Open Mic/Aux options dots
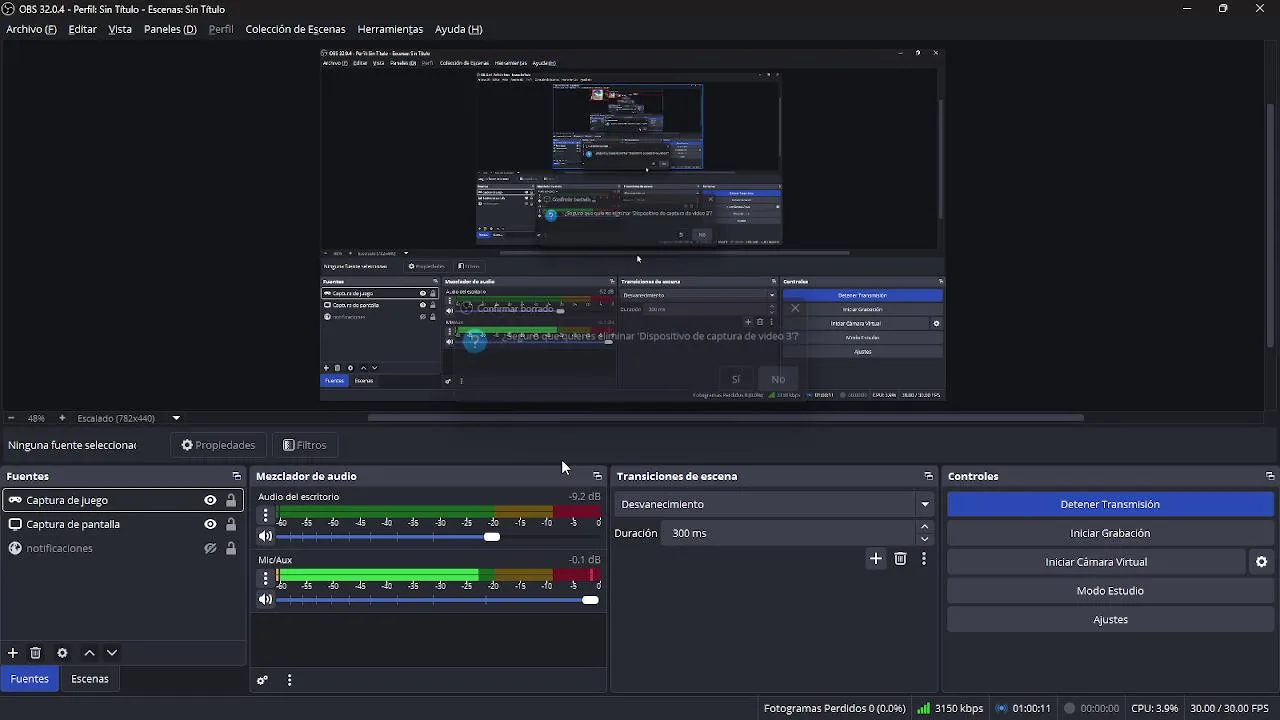Screen dimensions: 1280x720 [x=265, y=579]
